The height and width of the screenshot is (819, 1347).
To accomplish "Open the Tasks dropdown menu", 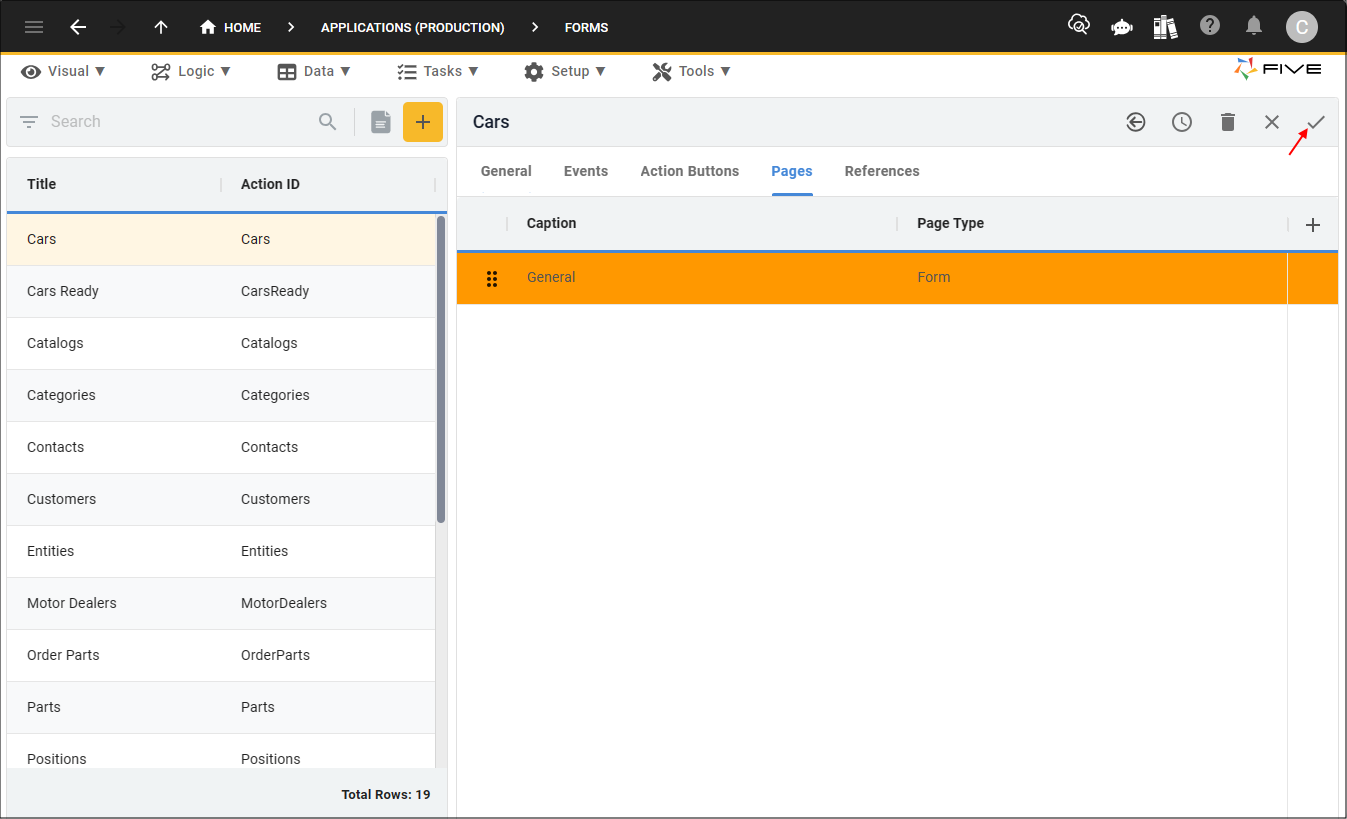I will pyautogui.click(x=438, y=71).
